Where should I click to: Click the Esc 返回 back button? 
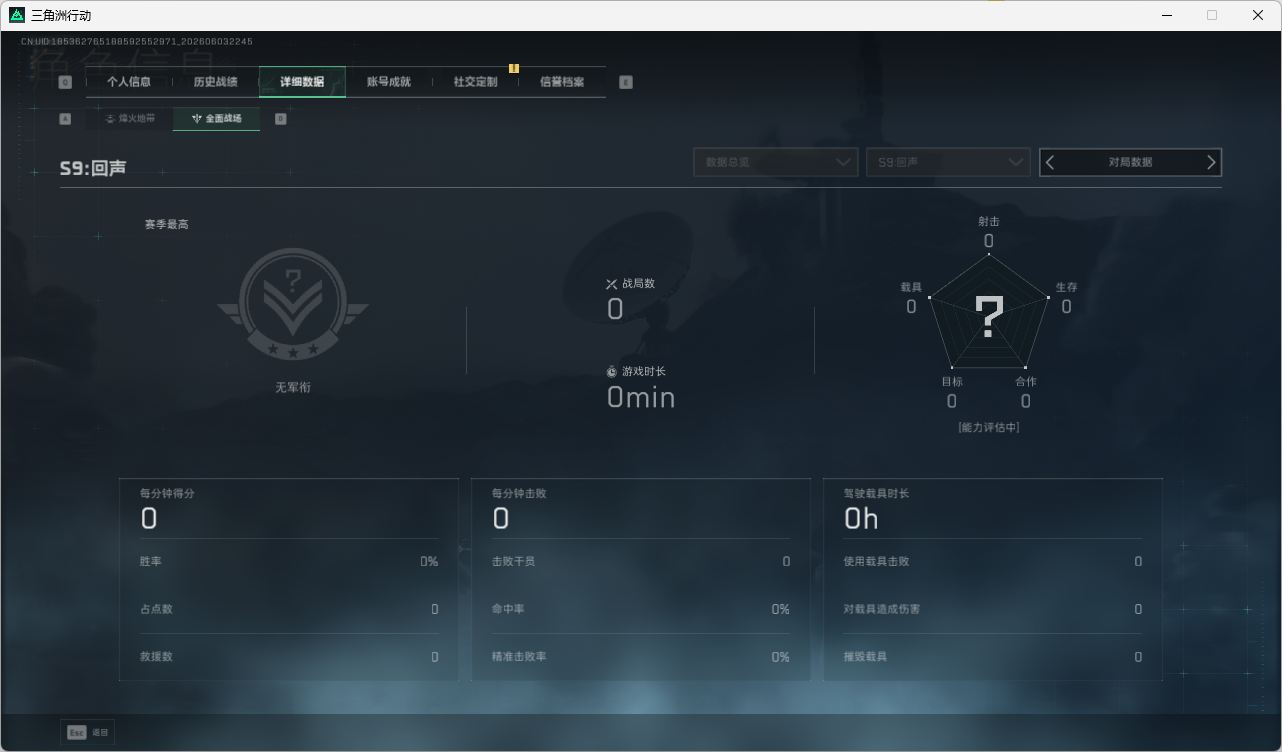(x=88, y=733)
